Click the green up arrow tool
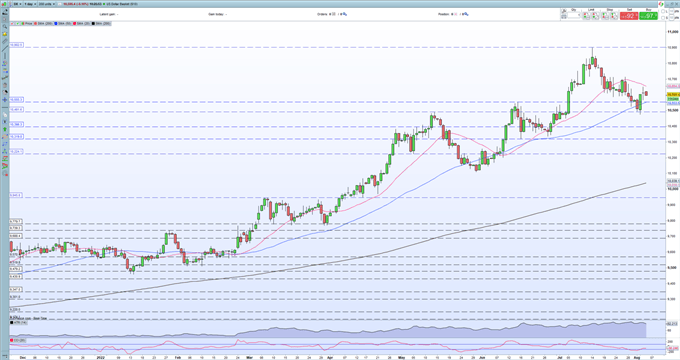The width and height of the screenshot is (680, 360). 5,129
